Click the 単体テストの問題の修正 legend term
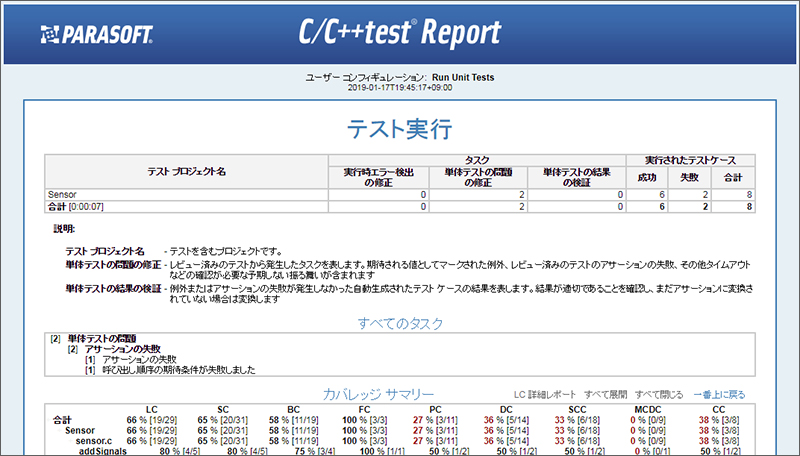The image size is (800, 456). pyautogui.click(x=113, y=265)
